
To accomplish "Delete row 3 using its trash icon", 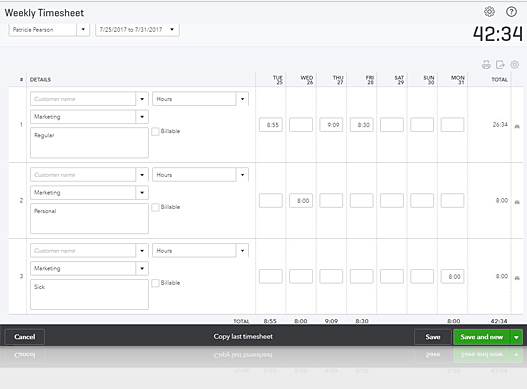I will 517,278.
